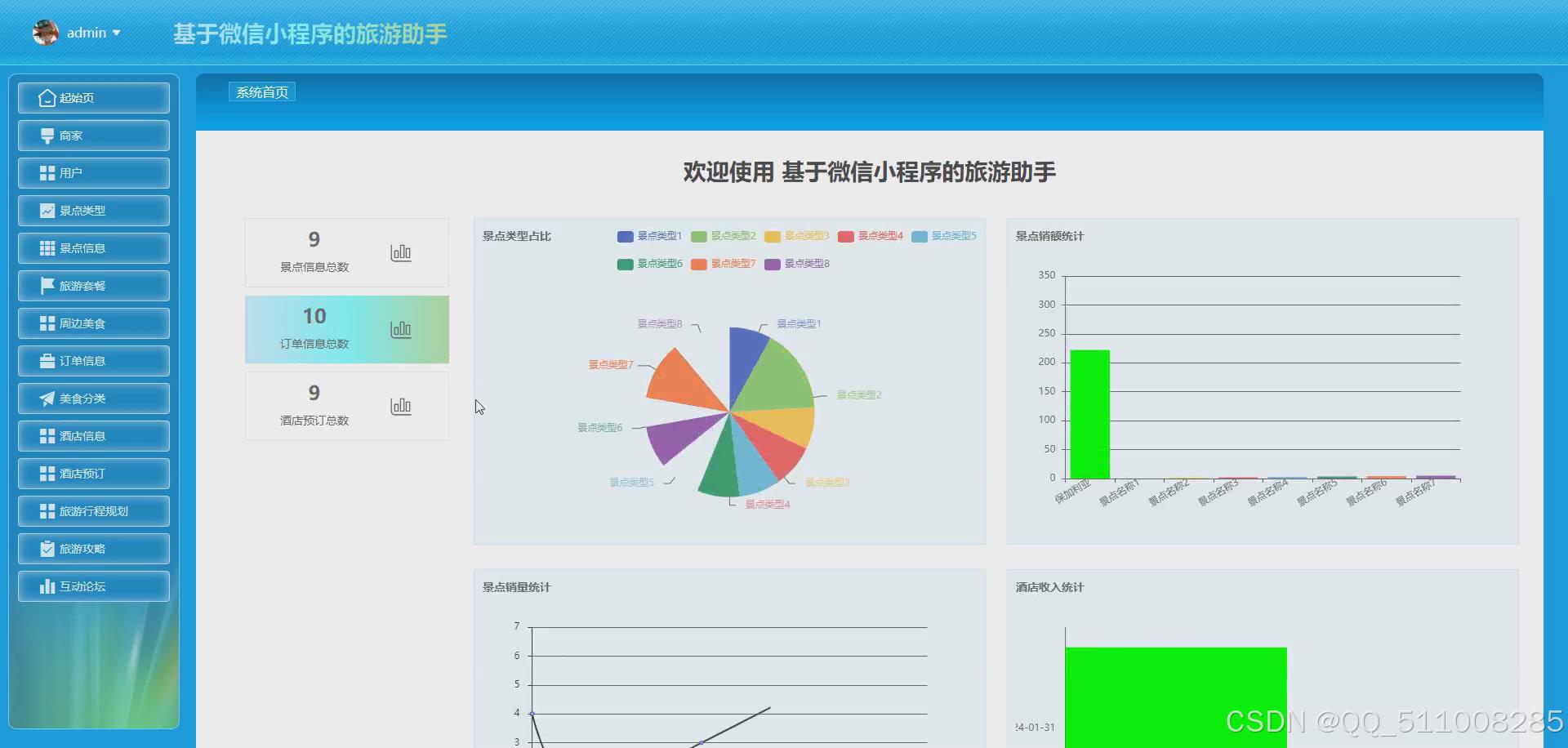Screen dimensions: 1568x748
Task: Select 周边美食 icon in sidebar
Action: 47,323
